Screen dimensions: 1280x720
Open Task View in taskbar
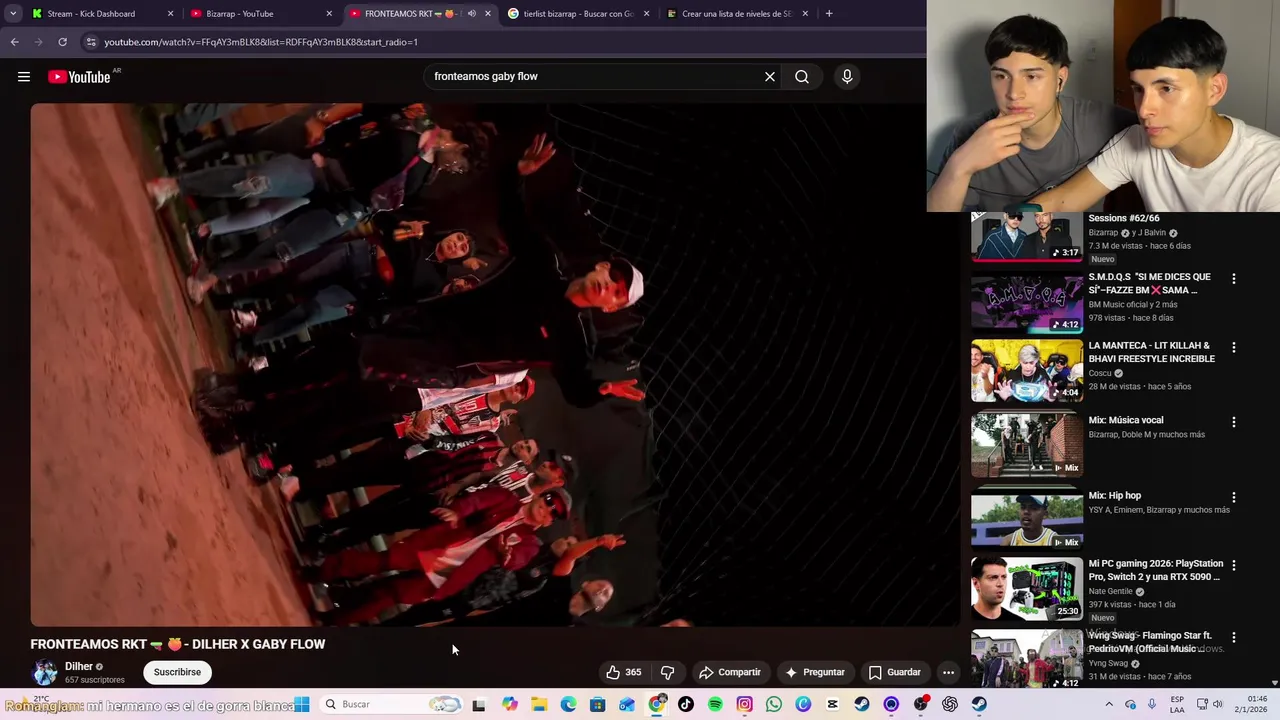[479, 704]
